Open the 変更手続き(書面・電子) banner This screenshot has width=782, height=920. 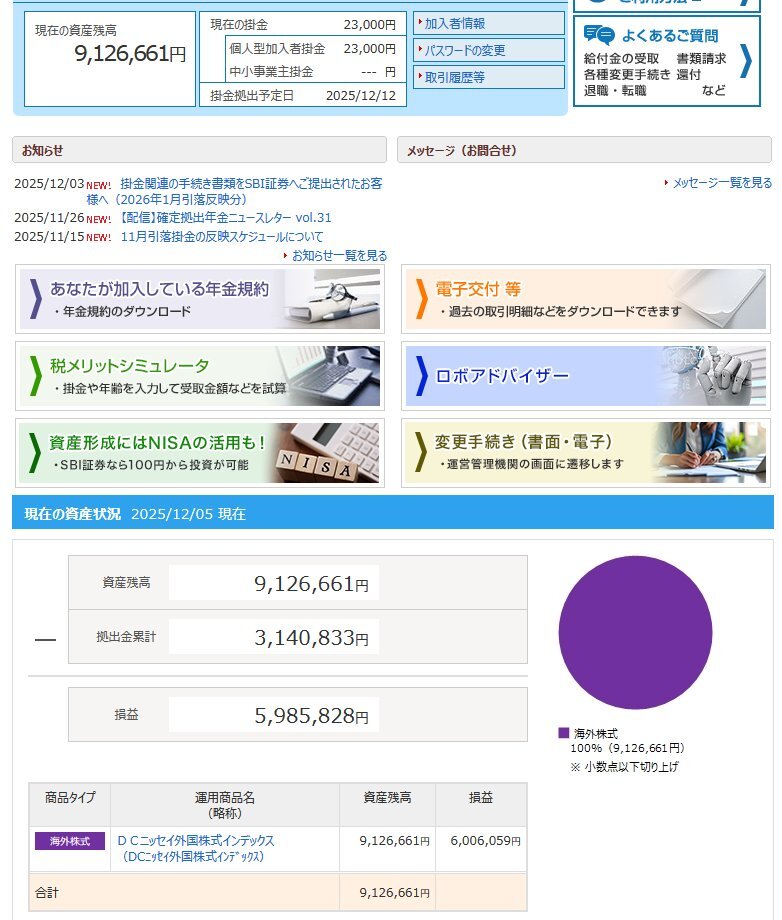[x=585, y=453]
